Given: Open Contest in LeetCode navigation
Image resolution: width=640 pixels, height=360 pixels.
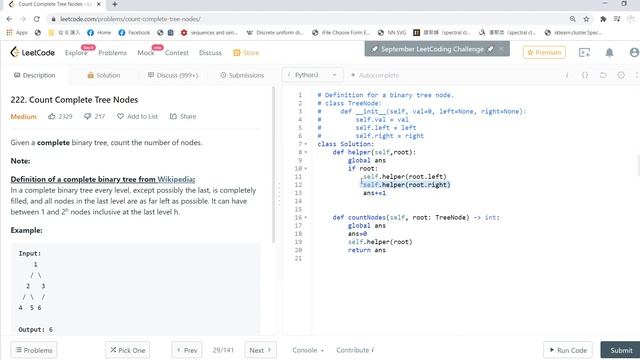Looking at the screenshot, I should [177, 53].
